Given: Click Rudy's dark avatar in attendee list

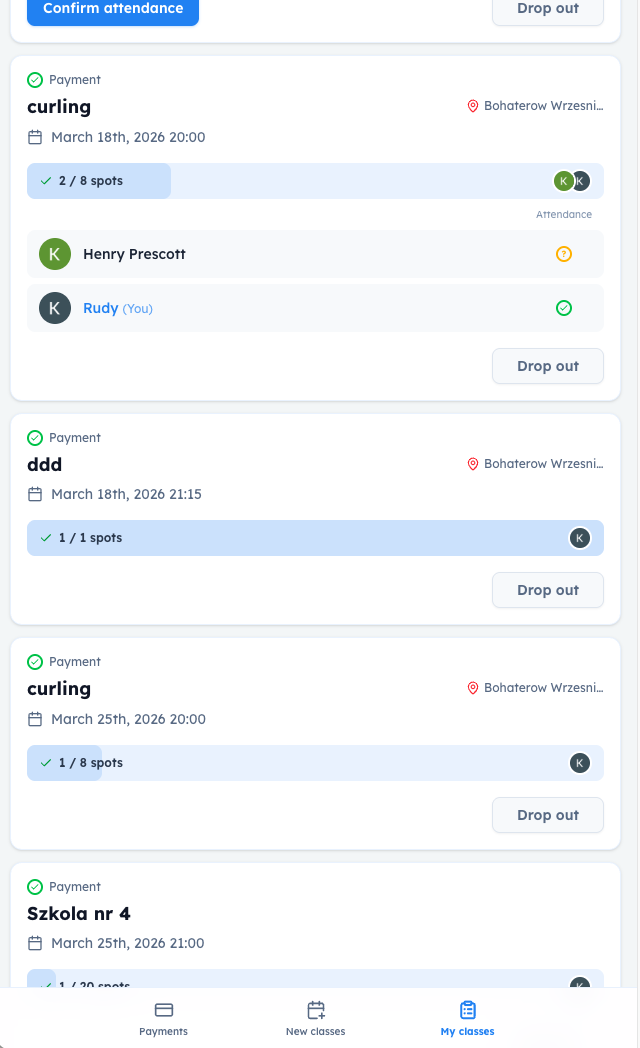Looking at the screenshot, I should (55, 308).
